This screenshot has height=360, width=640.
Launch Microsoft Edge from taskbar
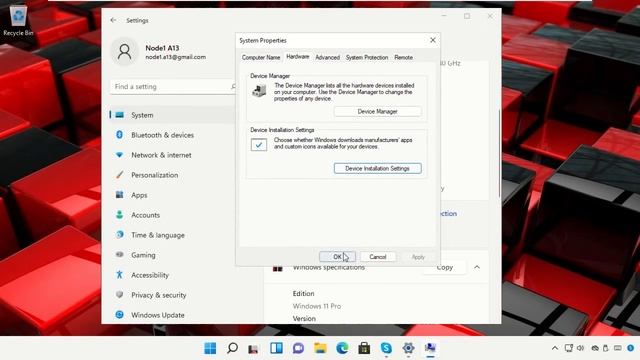(x=342, y=348)
